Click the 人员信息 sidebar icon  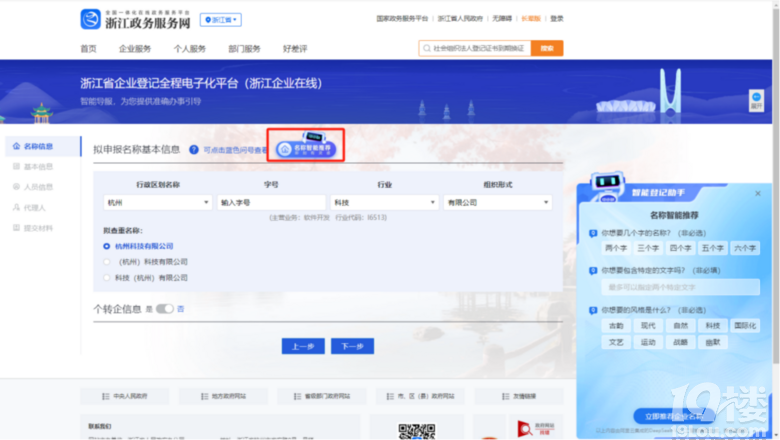(16, 187)
